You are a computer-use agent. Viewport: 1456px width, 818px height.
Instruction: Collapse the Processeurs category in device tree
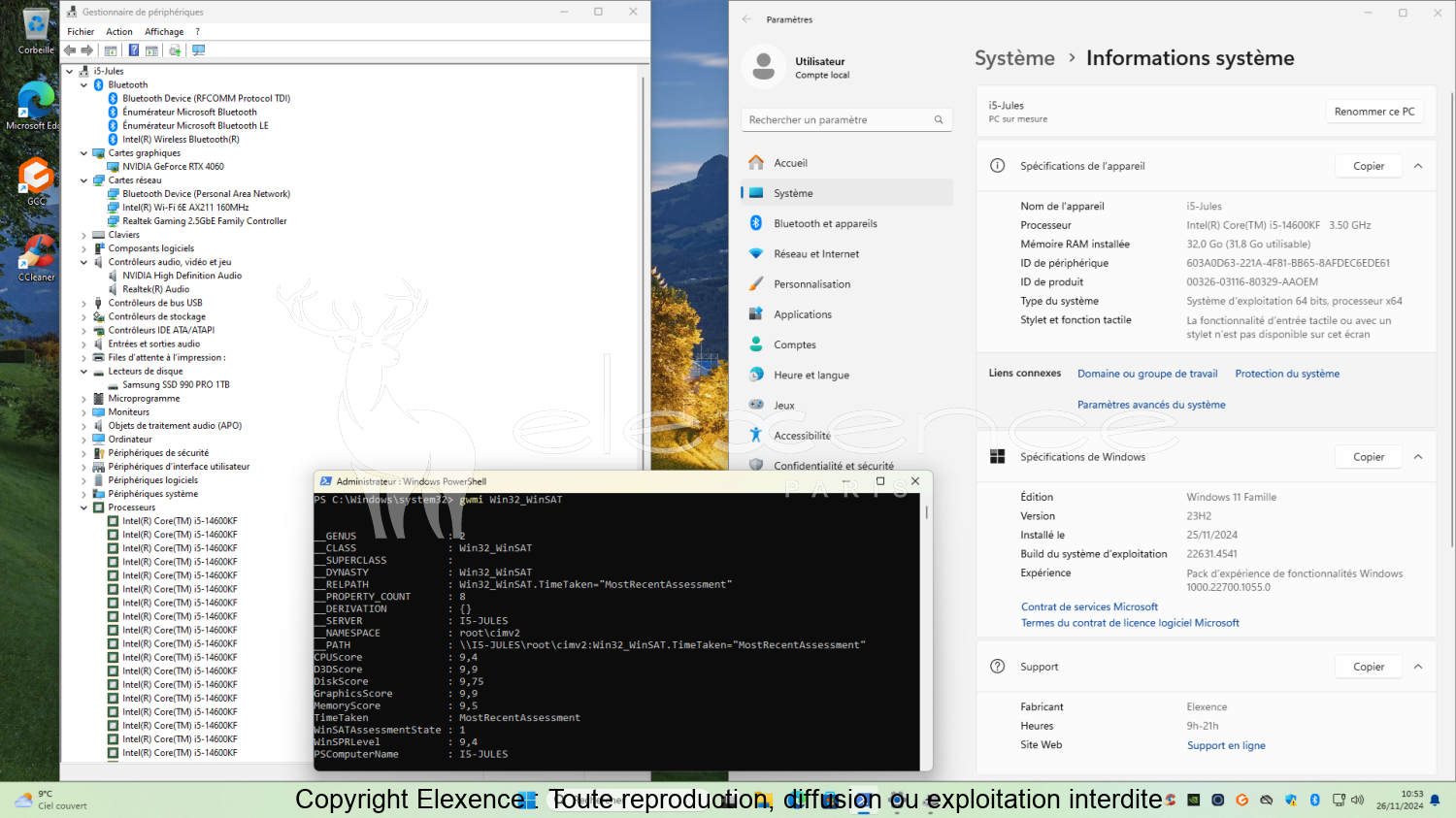tap(83, 507)
